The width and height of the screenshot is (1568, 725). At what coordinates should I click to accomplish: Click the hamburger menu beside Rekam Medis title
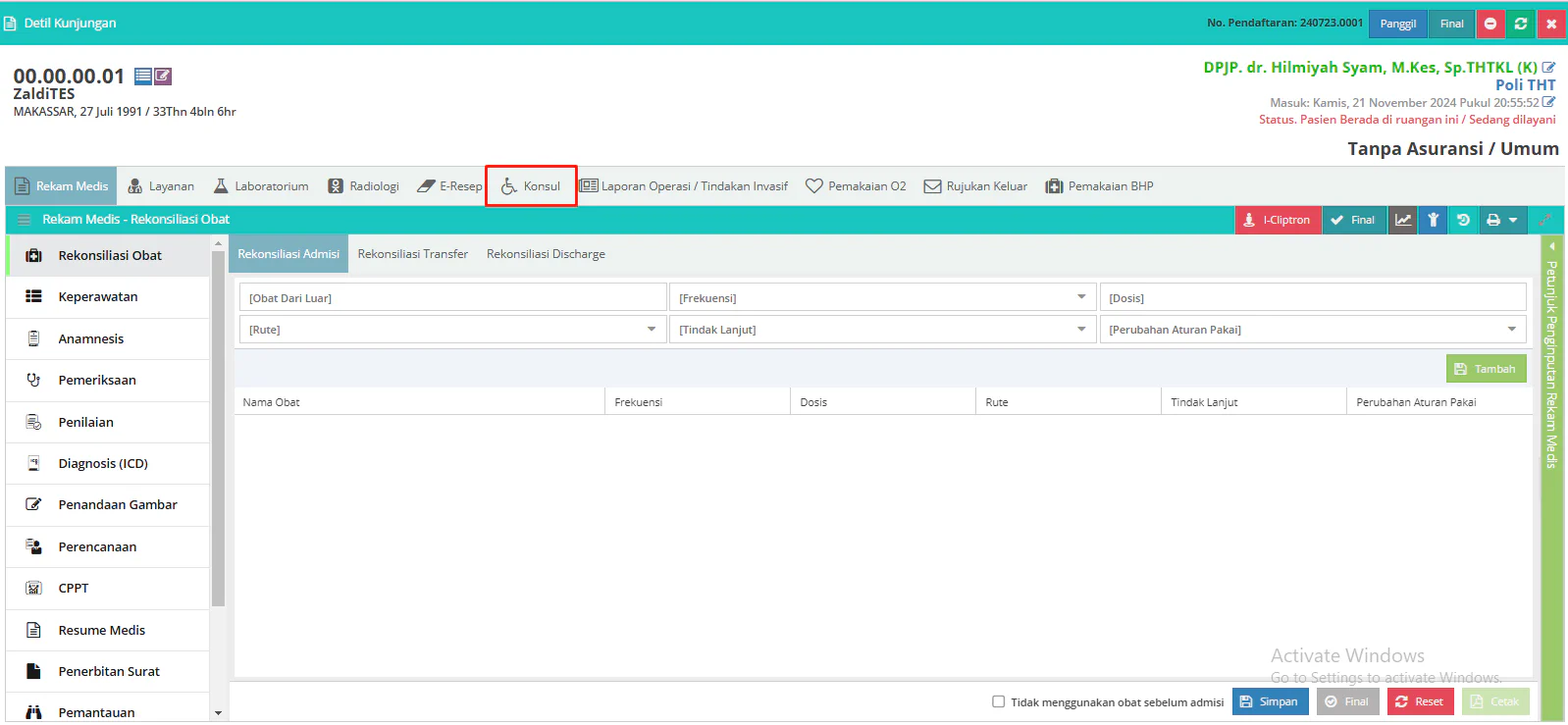click(x=25, y=220)
